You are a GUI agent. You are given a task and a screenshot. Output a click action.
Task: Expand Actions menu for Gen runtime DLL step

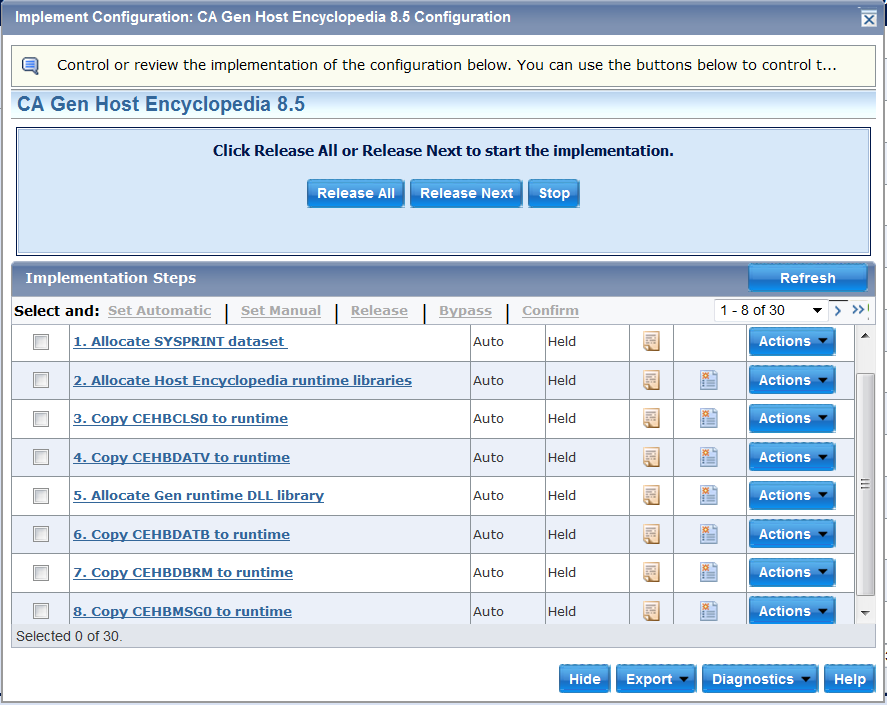792,495
